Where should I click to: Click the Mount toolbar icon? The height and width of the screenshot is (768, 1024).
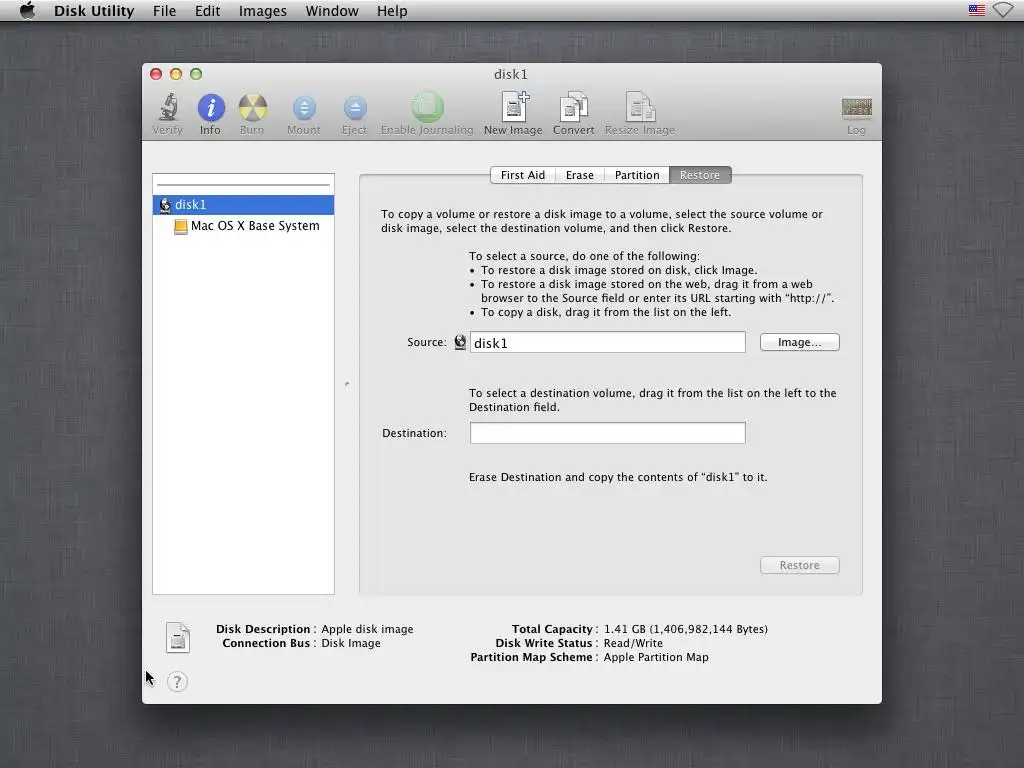click(x=304, y=108)
